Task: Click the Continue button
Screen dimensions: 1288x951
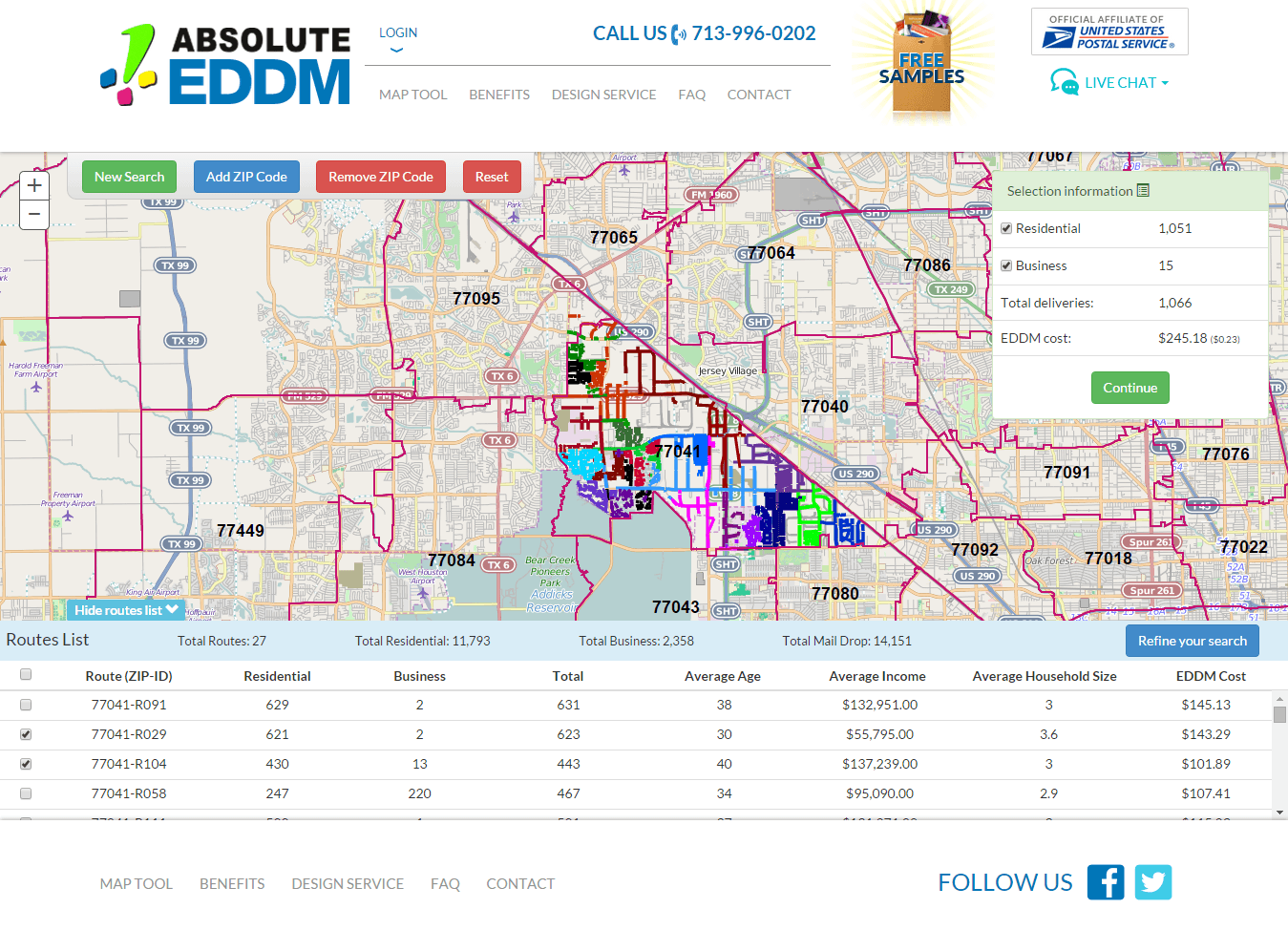Action: pos(1130,388)
